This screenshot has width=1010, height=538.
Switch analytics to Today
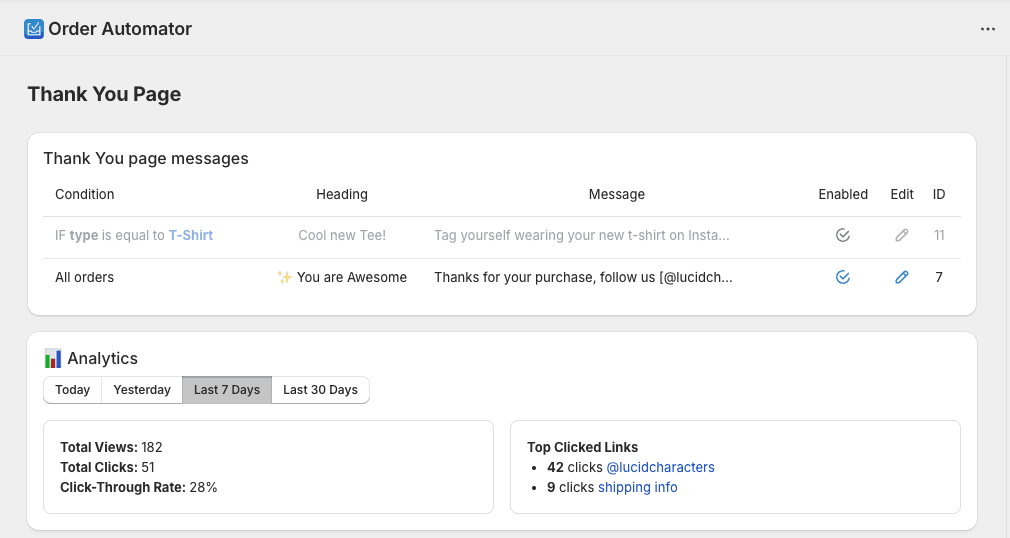(73, 390)
